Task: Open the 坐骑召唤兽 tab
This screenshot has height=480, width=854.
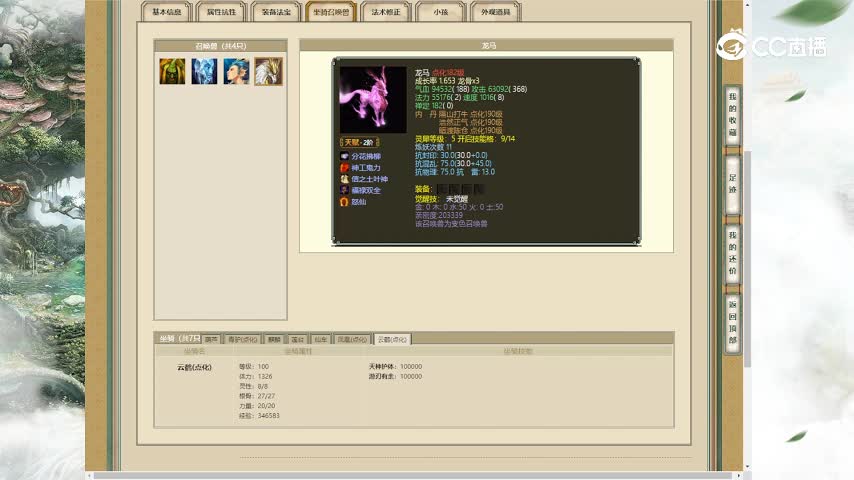Action: (331, 11)
